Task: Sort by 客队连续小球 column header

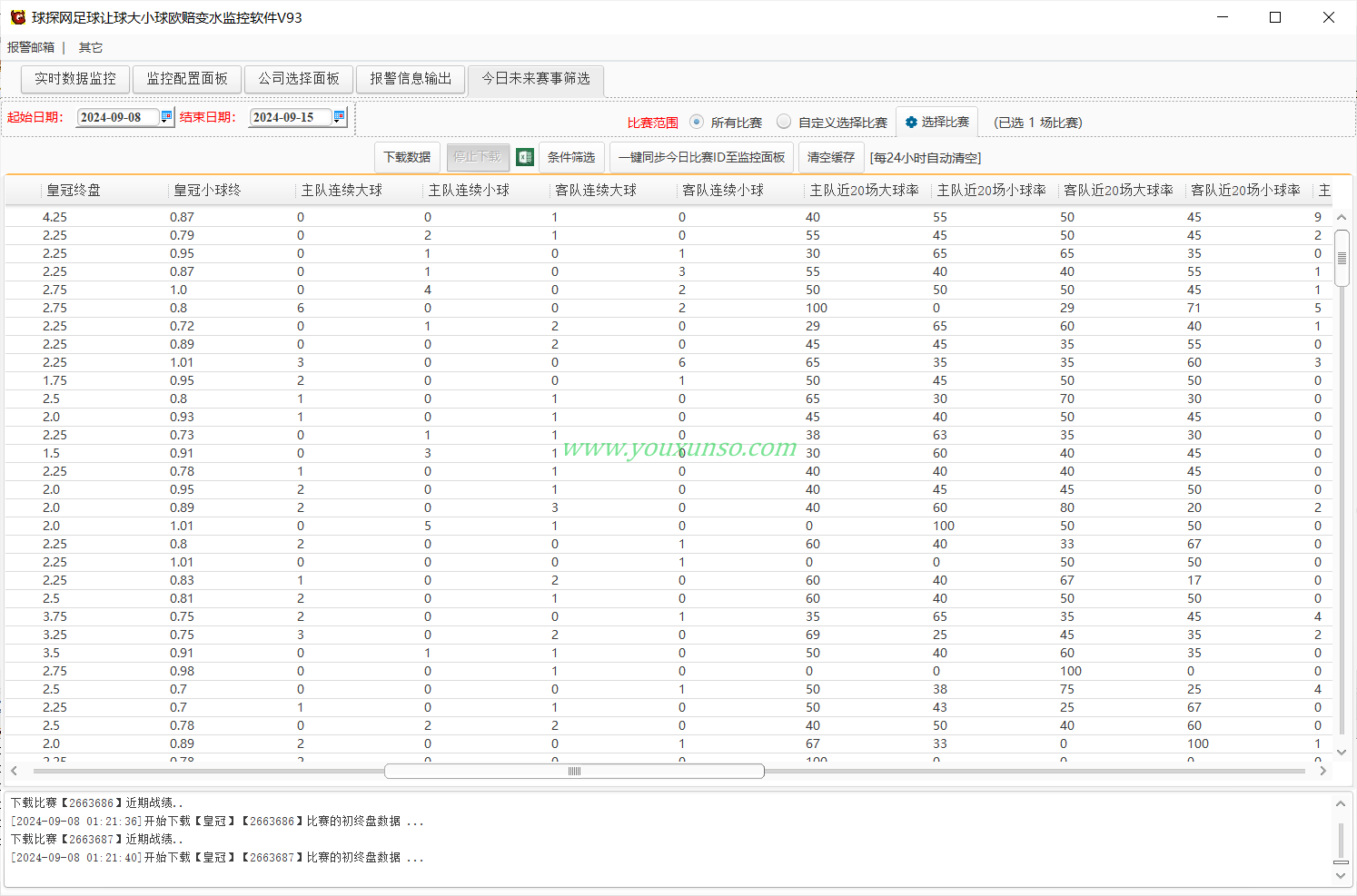Action: point(741,190)
